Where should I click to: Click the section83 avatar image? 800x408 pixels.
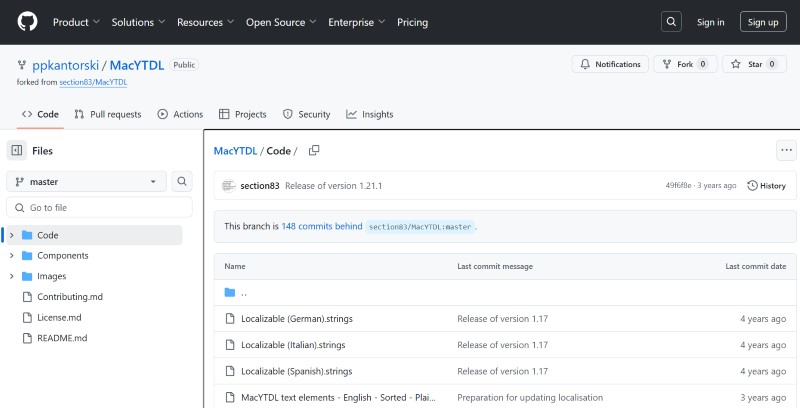pyautogui.click(x=229, y=186)
